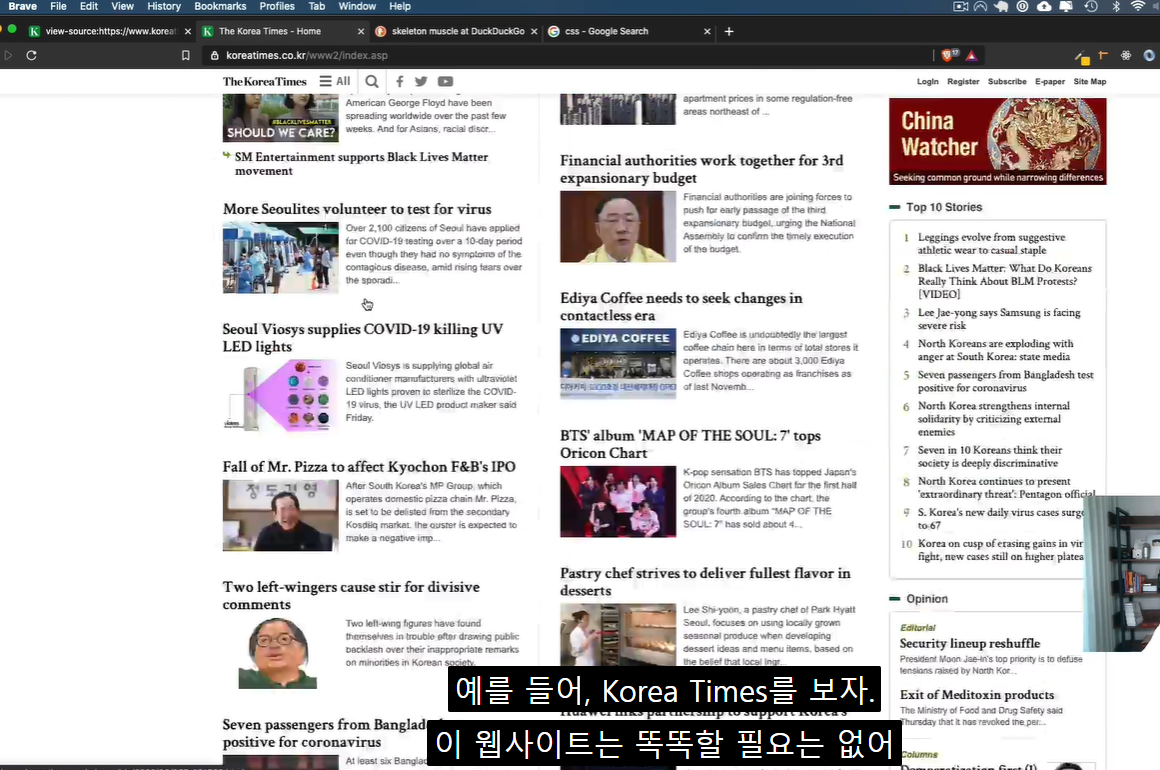Open The Korea Times YouTube icon
This screenshot has height=770, width=1160.
point(445,81)
